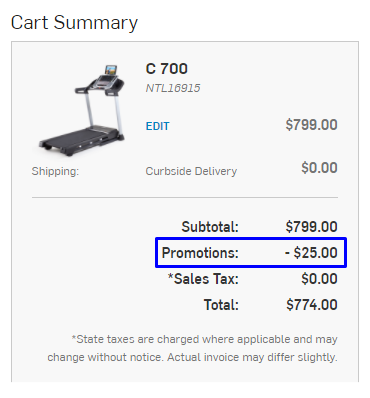Select the Curbside Delivery shipping text
Viewport: 370px width, 398px height.
tap(191, 171)
